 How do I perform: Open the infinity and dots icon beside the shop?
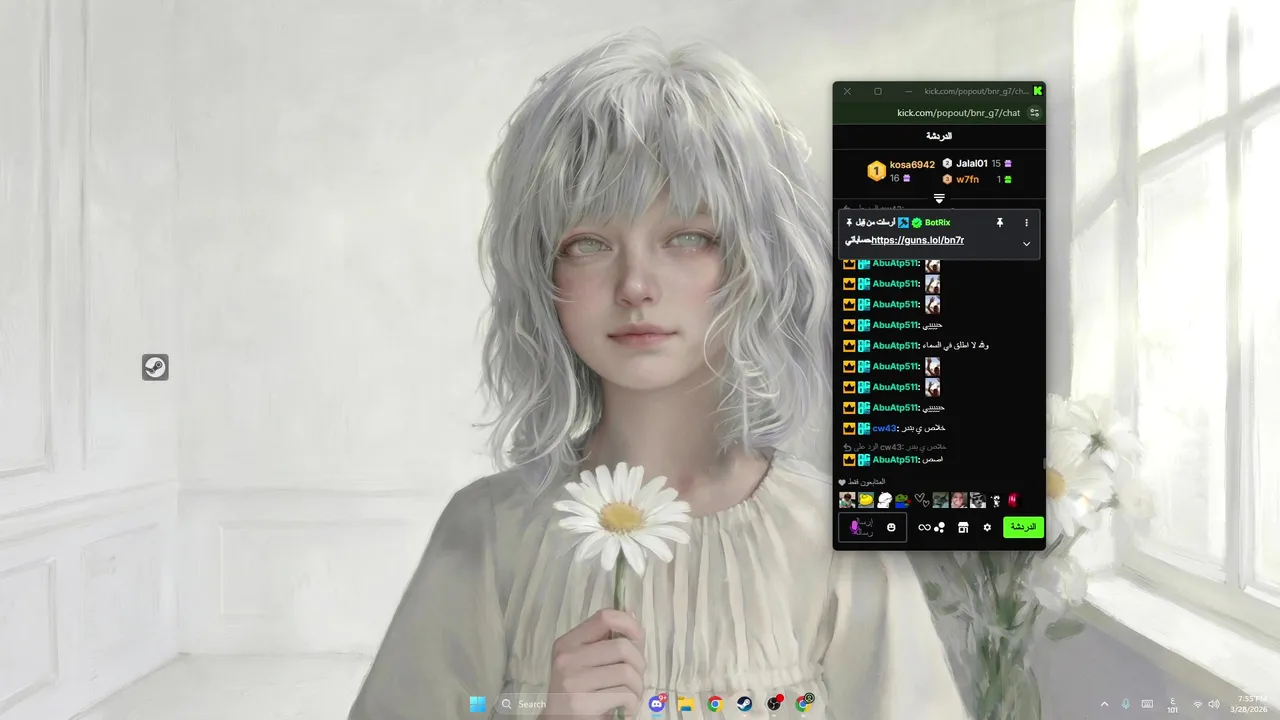pyautogui.click(x=931, y=527)
